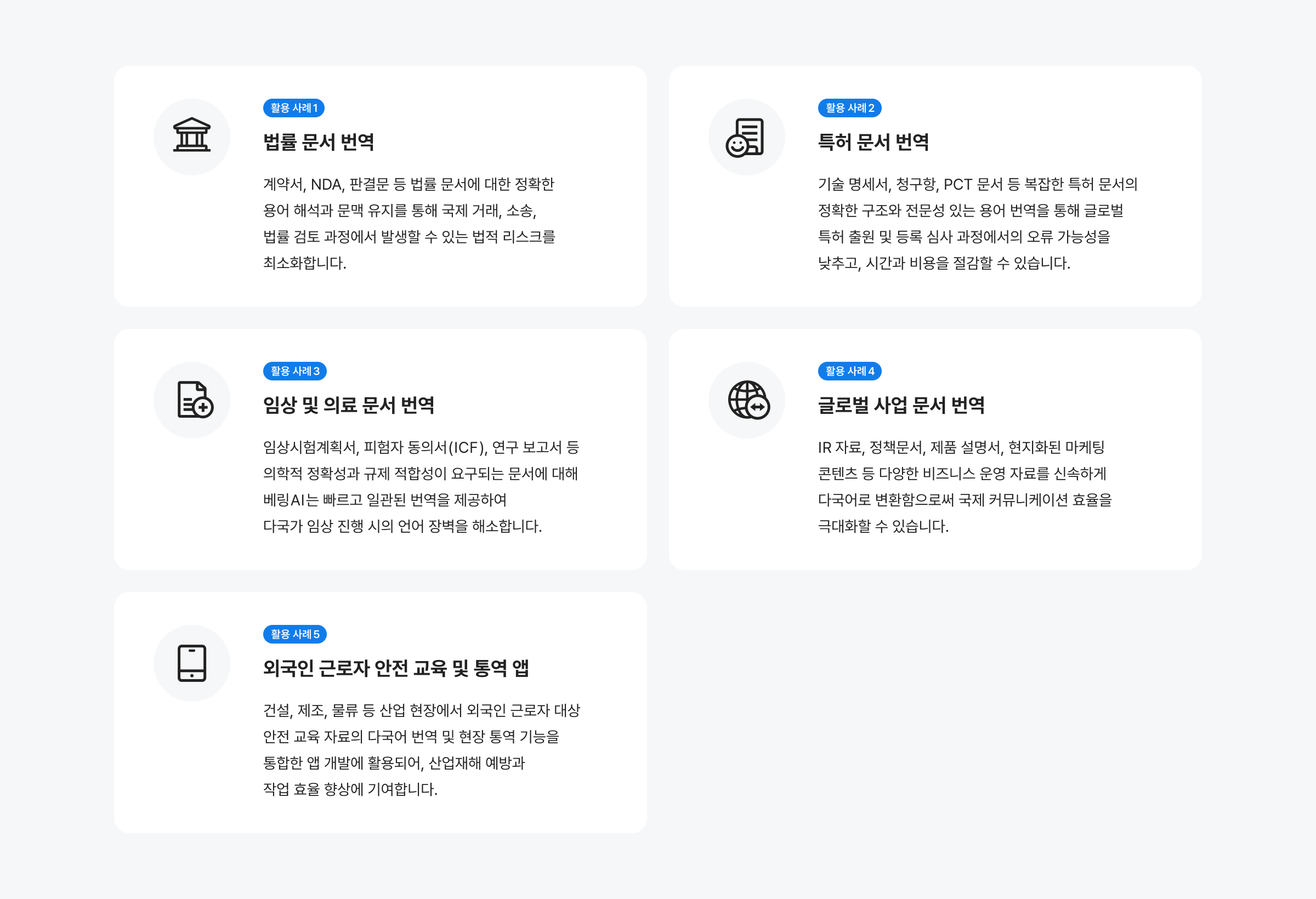The image size is (1316, 899).
Task: Click the 활용 사례 3 badge
Action: pyautogui.click(x=294, y=371)
